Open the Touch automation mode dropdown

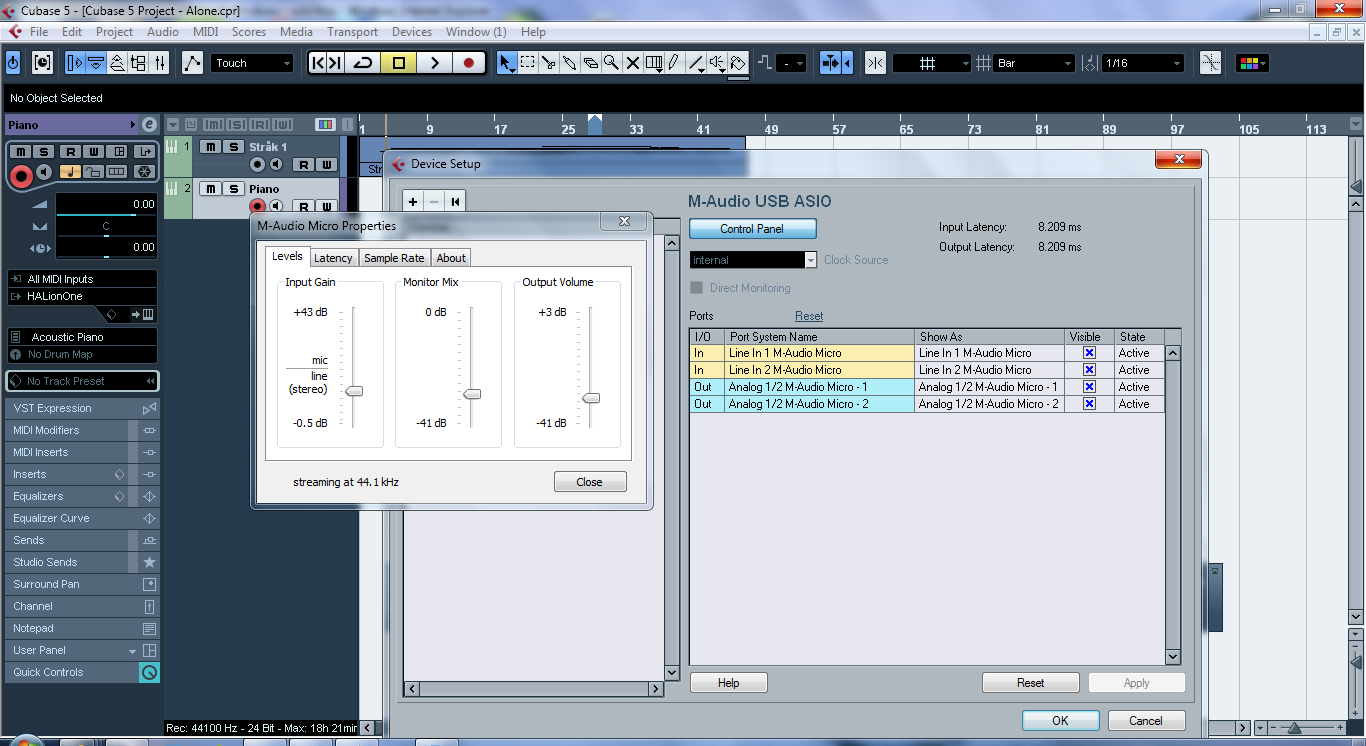click(x=252, y=63)
